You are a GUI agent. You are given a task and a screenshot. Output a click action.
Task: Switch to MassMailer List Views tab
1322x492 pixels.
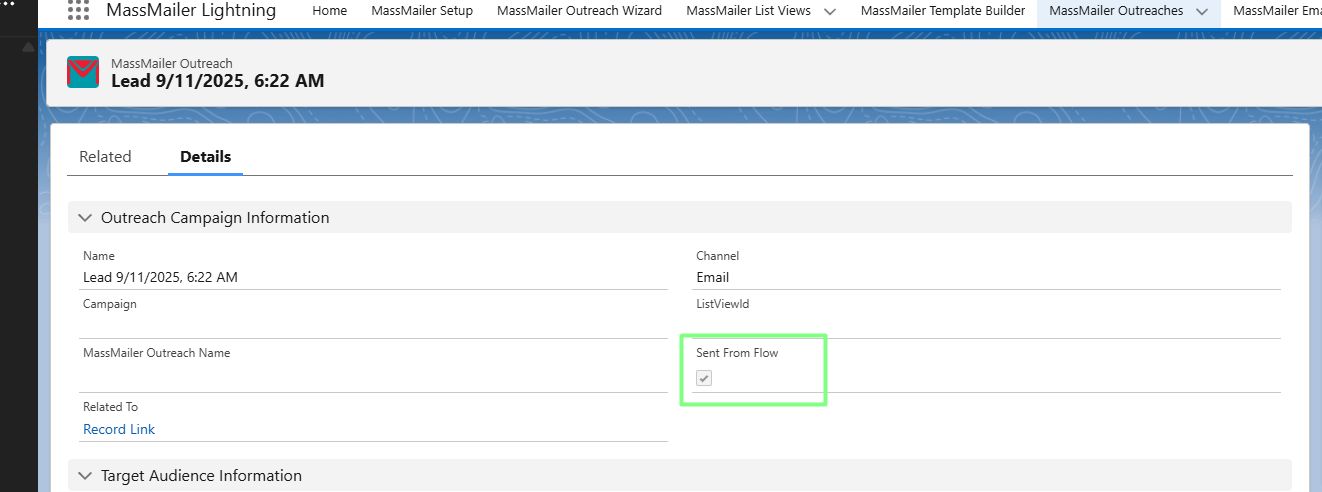[x=748, y=11]
